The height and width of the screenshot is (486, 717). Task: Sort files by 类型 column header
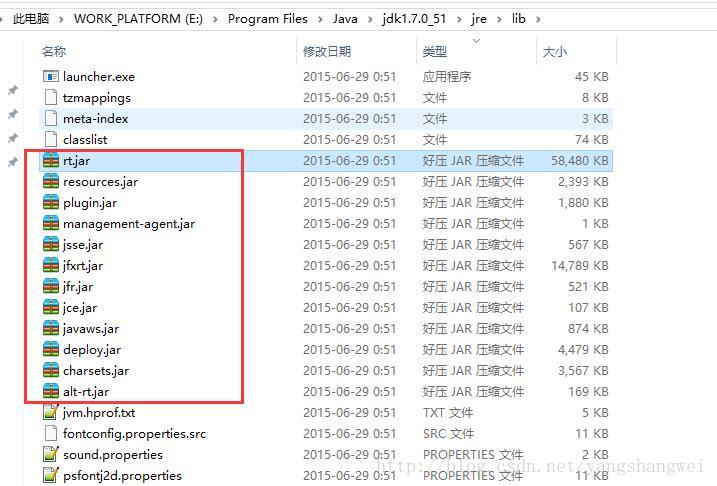point(434,51)
